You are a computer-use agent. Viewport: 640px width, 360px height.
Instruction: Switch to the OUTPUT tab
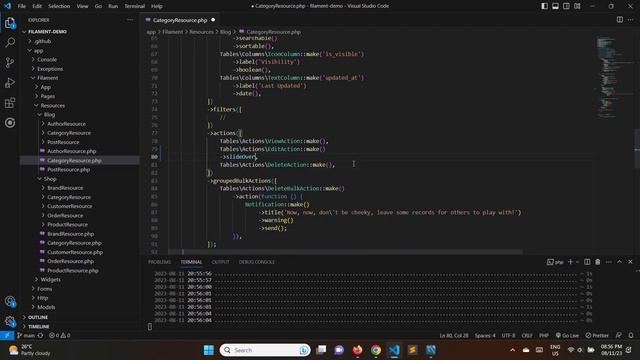[x=220, y=262]
